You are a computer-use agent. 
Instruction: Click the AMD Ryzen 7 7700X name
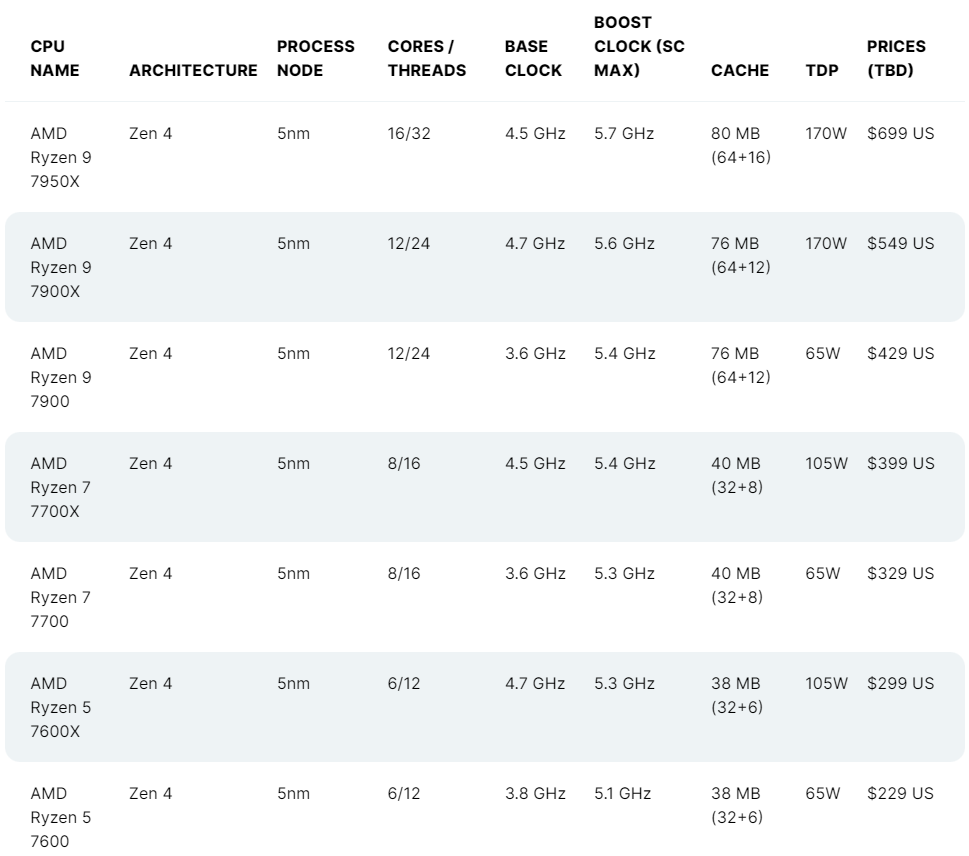[61, 487]
